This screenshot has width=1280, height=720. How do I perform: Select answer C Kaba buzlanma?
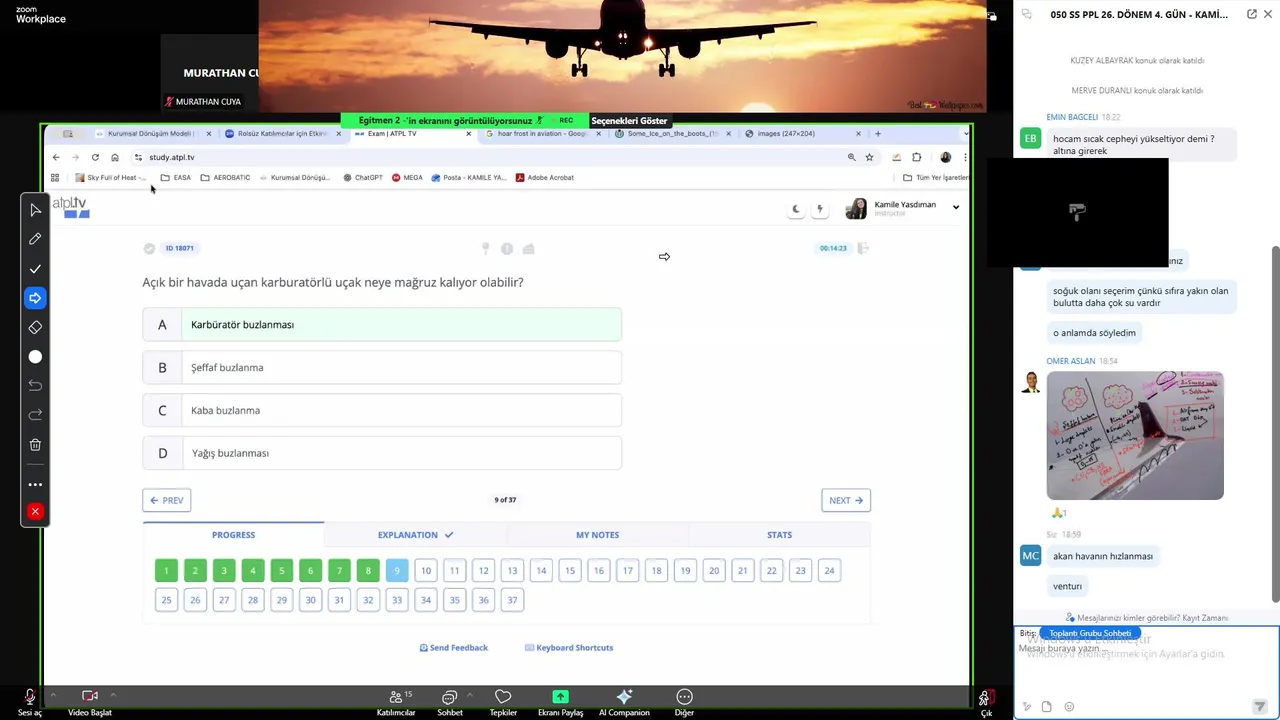(382, 410)
